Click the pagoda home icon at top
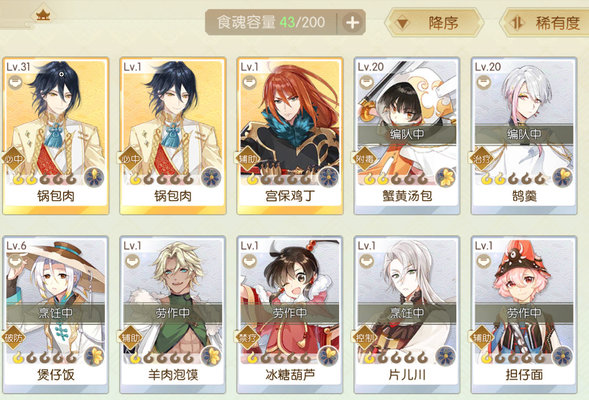Viewport: 589px width, 400px height. coord(44,15)
